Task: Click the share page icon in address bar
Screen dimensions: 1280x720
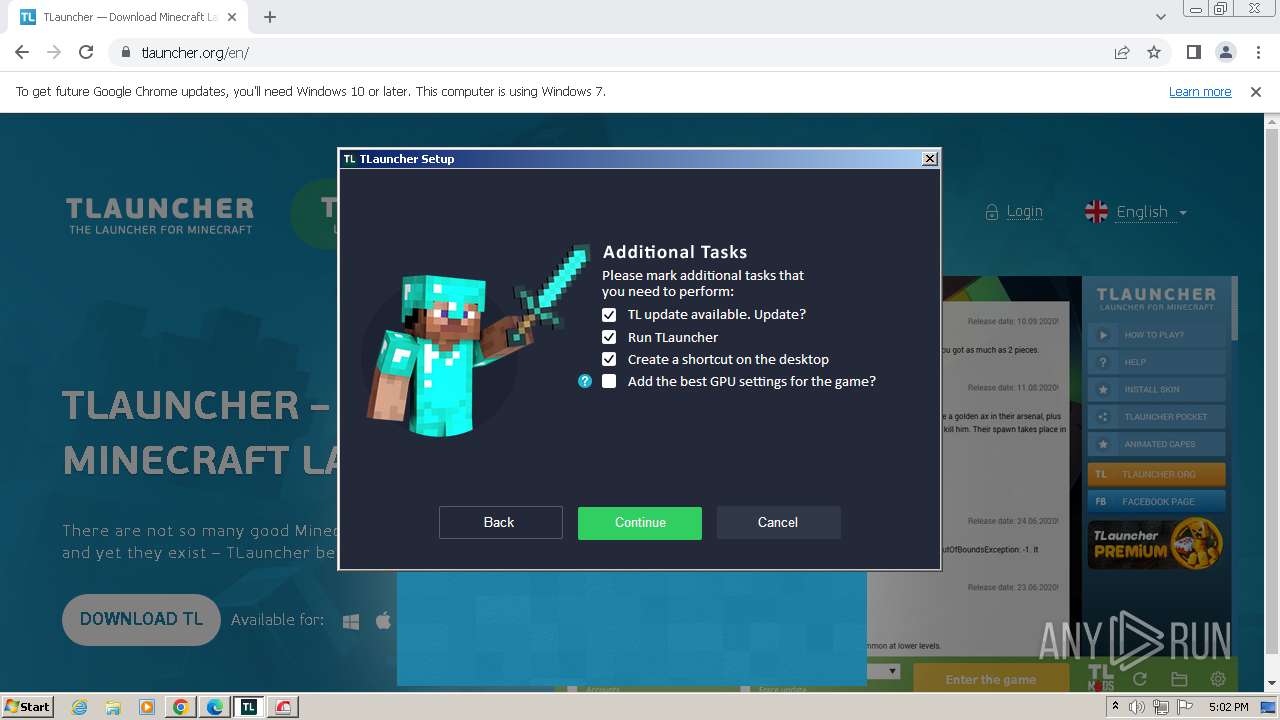Action: (1122, 52)
